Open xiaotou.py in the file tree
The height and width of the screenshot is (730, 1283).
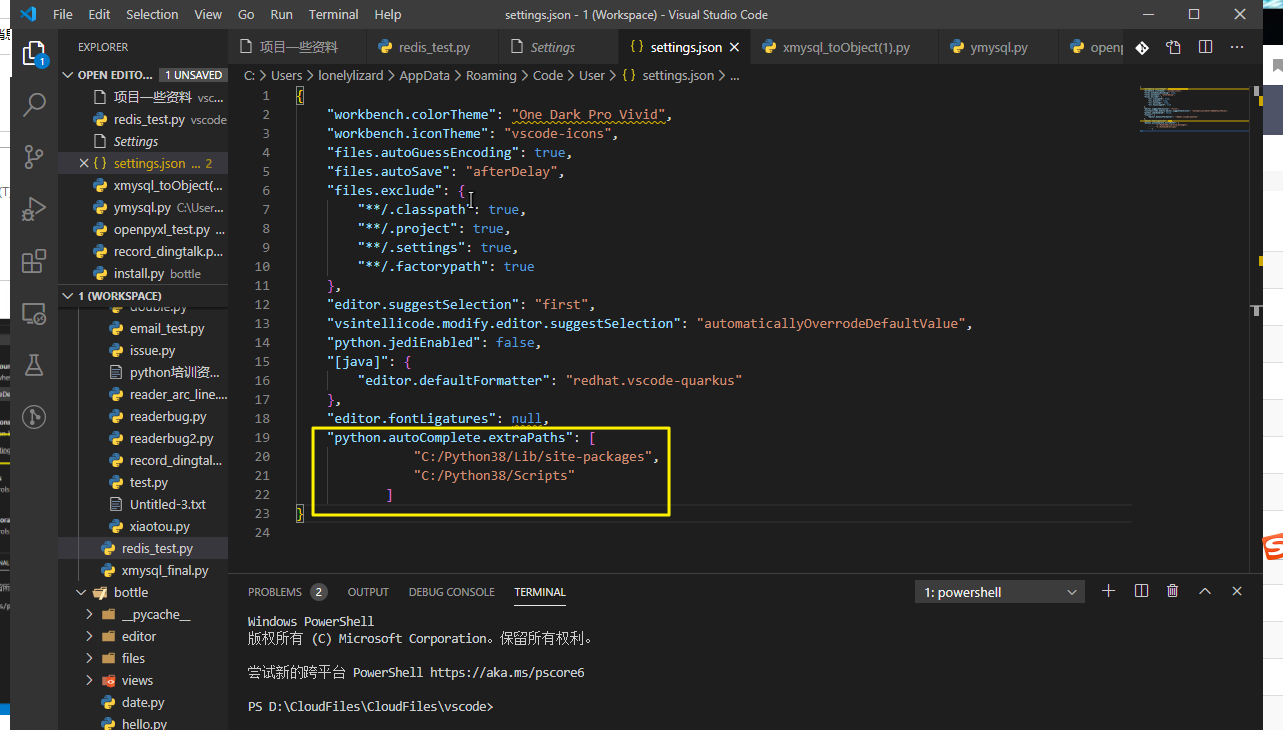143,526
